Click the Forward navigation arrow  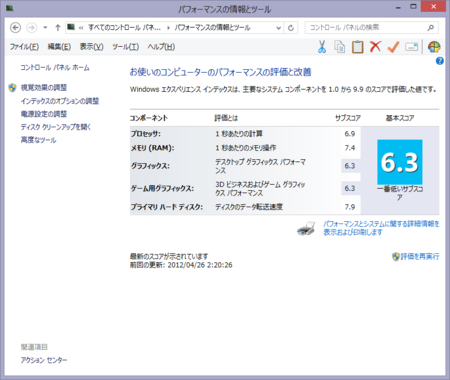click(32, 28)
